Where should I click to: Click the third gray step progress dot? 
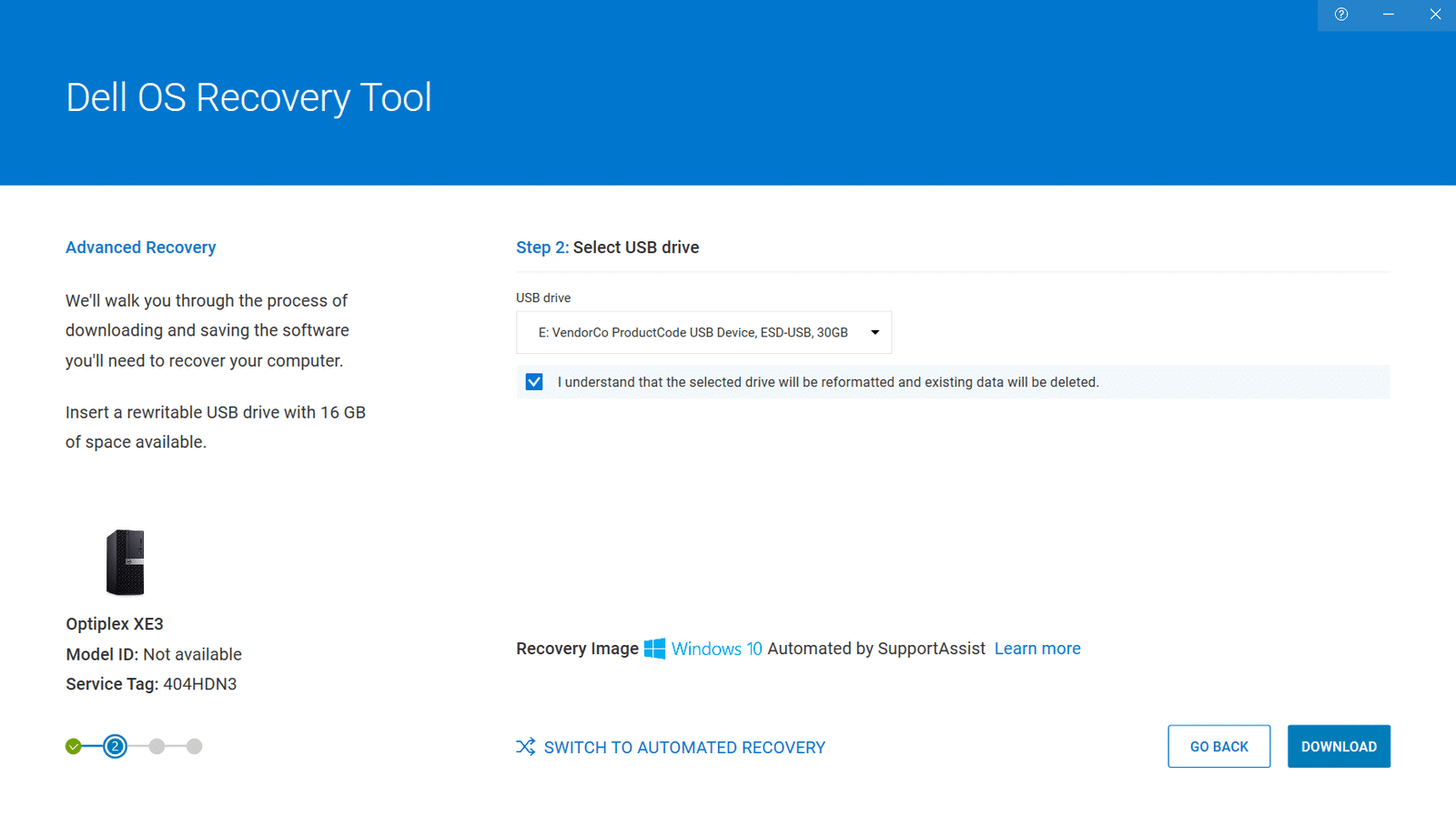tap(157, 747)
